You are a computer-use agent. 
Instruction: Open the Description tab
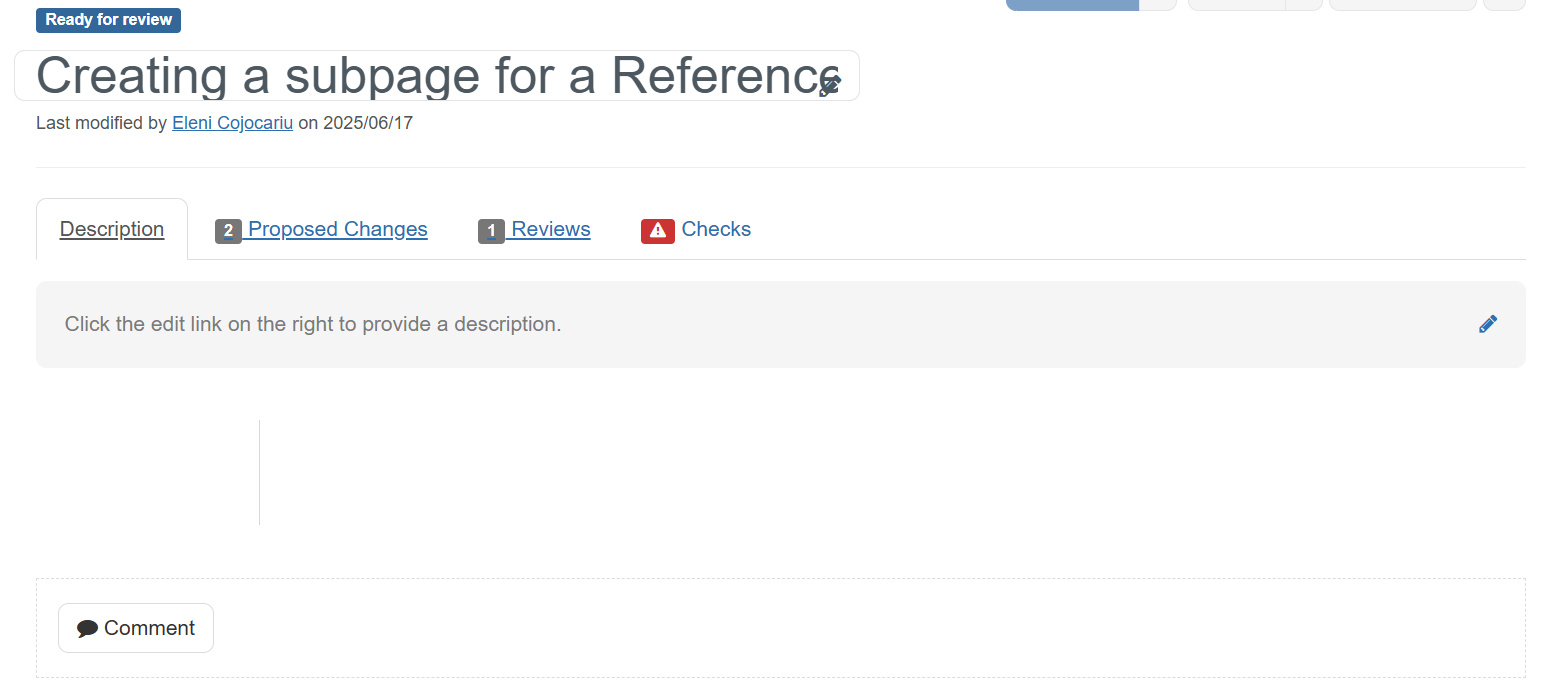pyautogui.click(x=112, y=229)
